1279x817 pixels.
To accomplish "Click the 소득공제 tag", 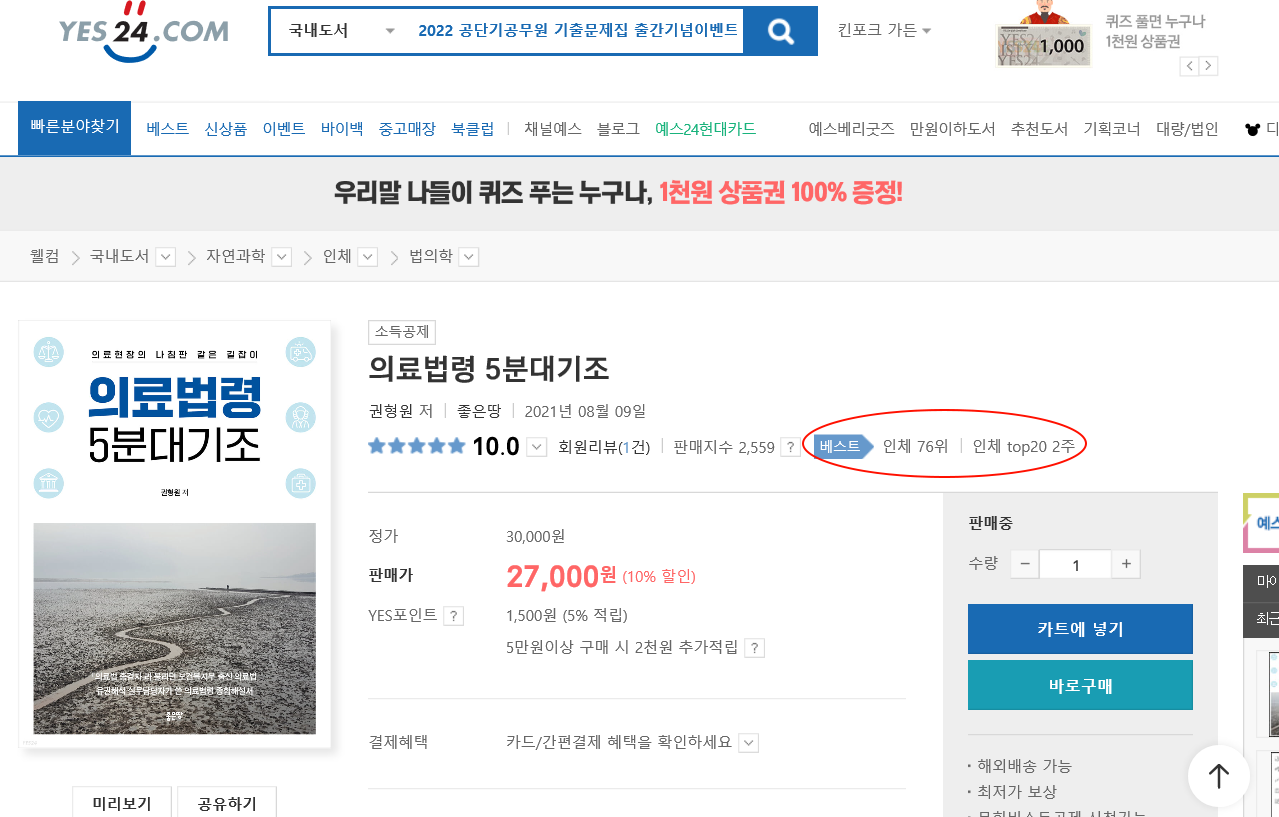I will (x=402, y=333).
